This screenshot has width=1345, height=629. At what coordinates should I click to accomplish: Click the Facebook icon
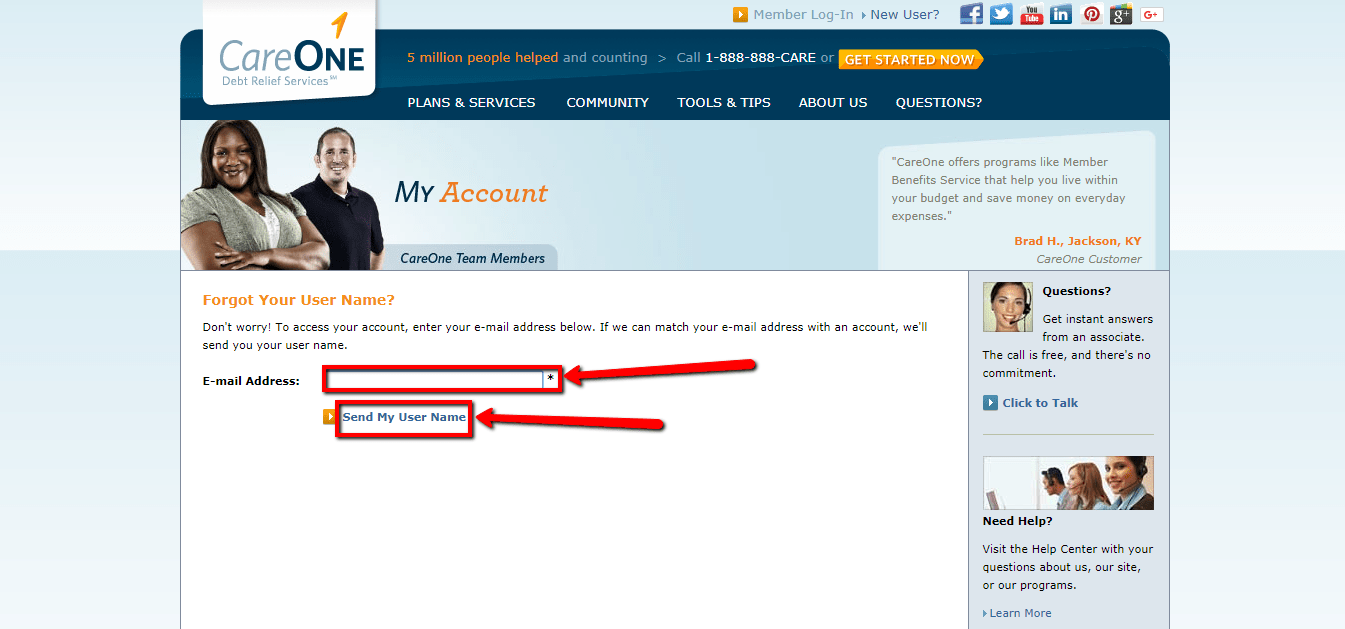[970, 14]
